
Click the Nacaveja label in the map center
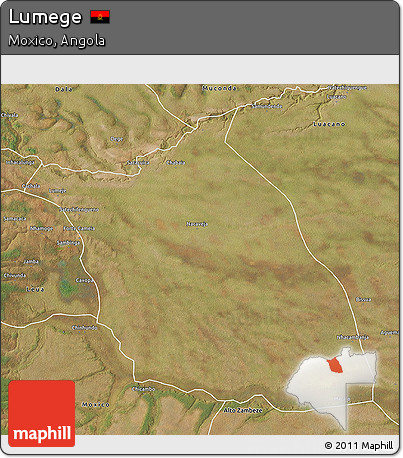click(197, 224)
